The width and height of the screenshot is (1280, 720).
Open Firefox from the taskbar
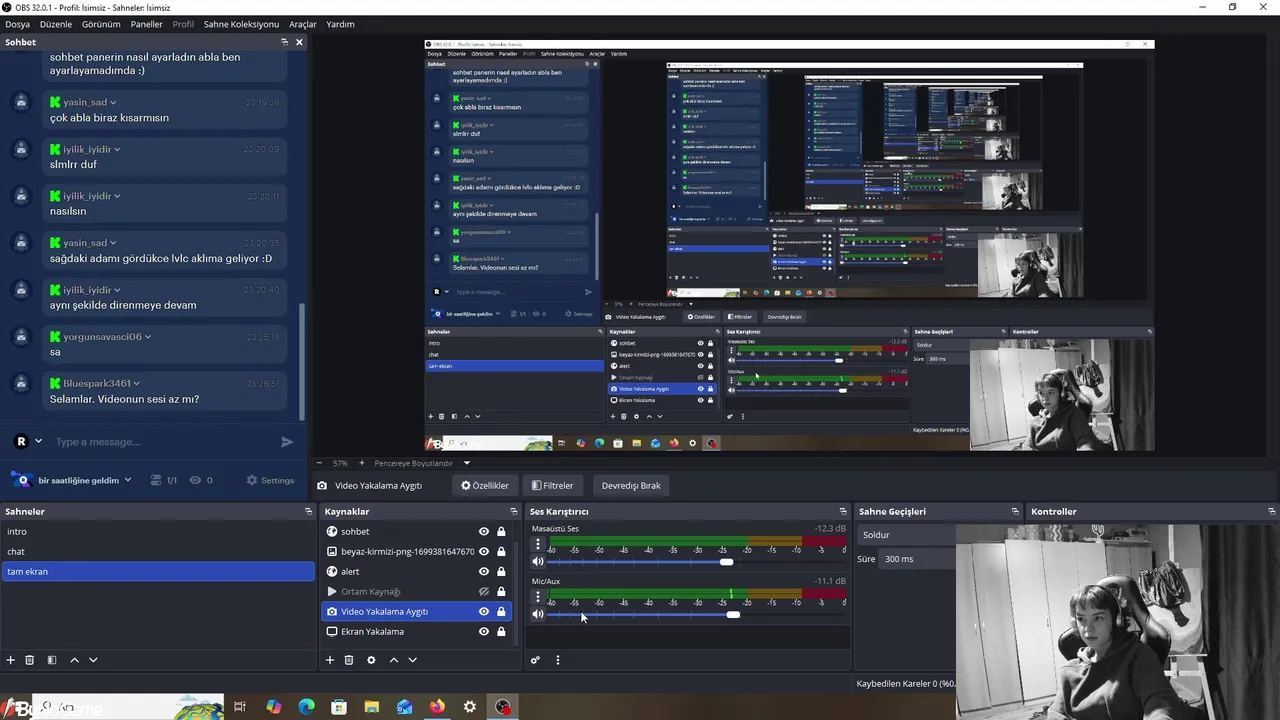point(437,707)
